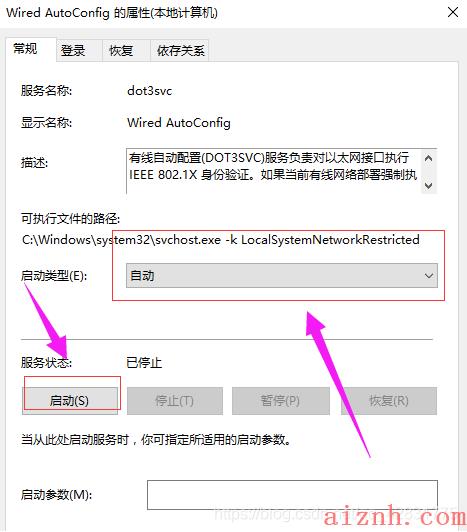Screen dimensions: 467x532
Task: Click the 已停止 service status text
Action: coord(144,363)
